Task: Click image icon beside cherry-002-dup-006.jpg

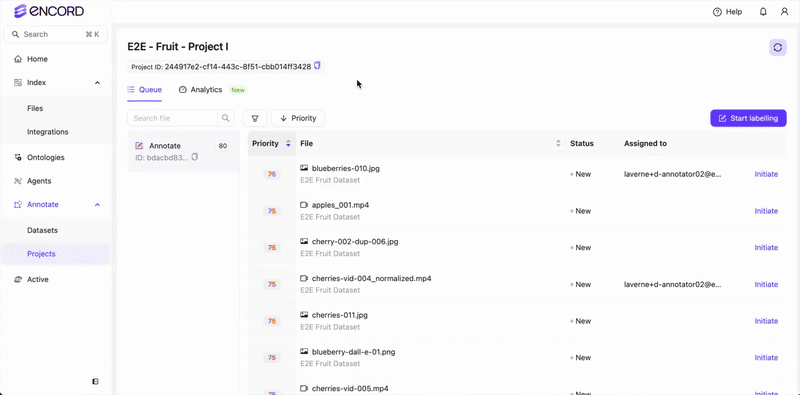Action: [304, 241]
